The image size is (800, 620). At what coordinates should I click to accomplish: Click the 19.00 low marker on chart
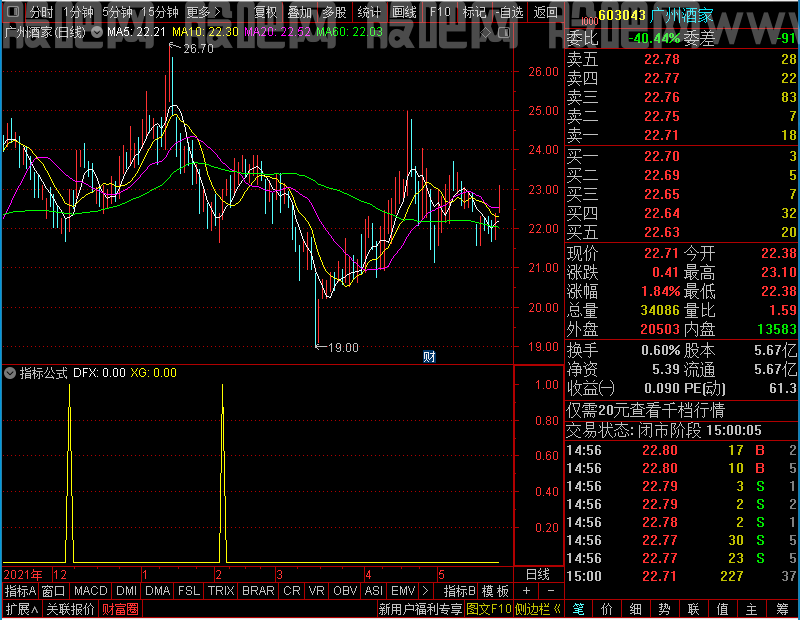[x=343, y=348]
